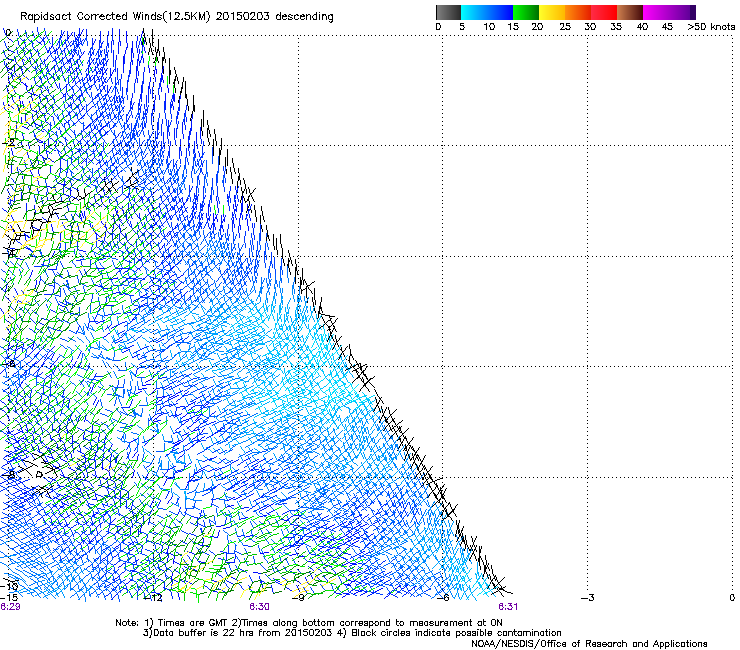Click the longitude label '-9'
Viewport: 740px width, 650px height.
(298, 598)
